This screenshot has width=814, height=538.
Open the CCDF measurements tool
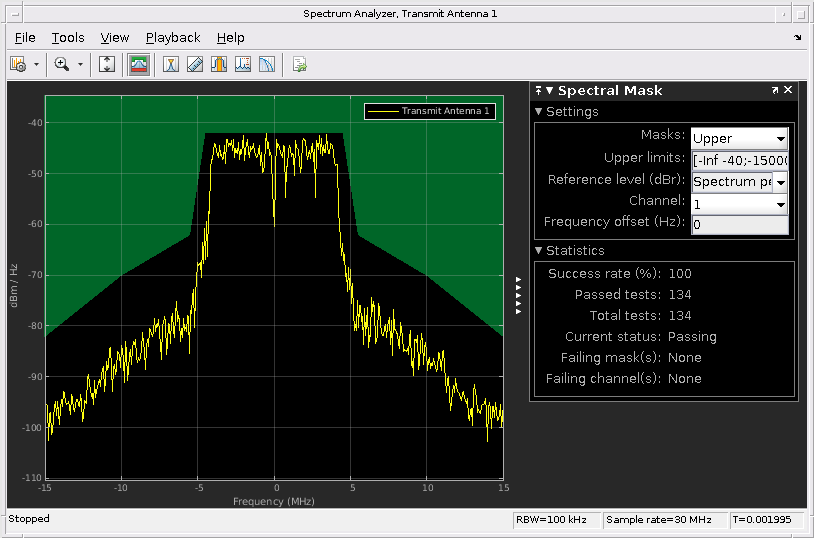[267, 64]
